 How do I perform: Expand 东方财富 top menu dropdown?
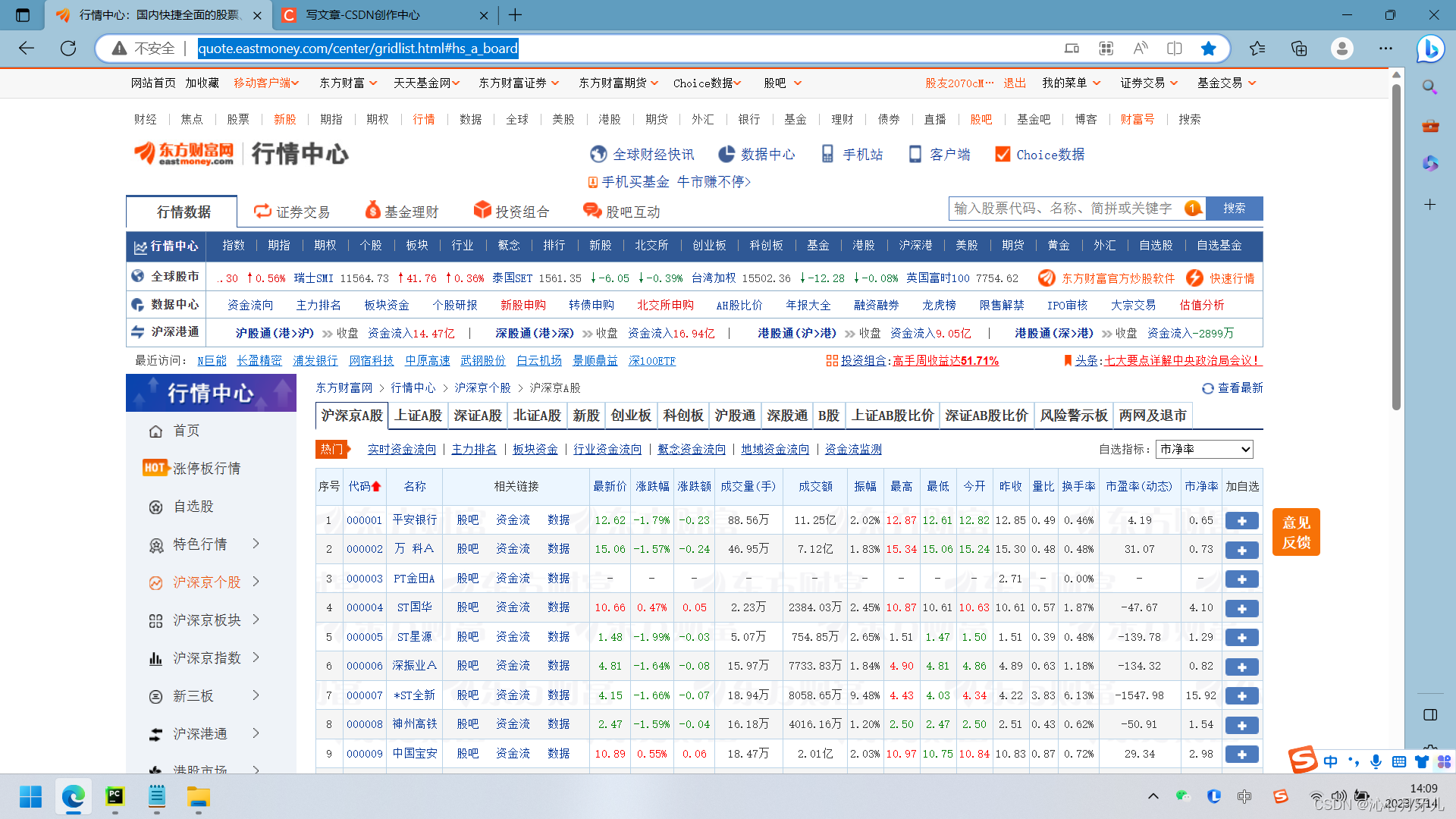click(348, 83)
